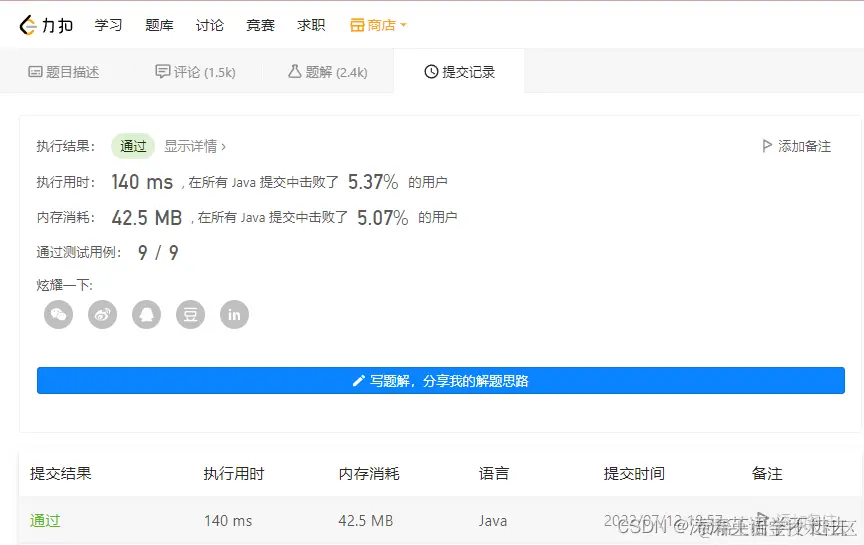
Task: Open the 通过 submission link in table
Action: 45,521
